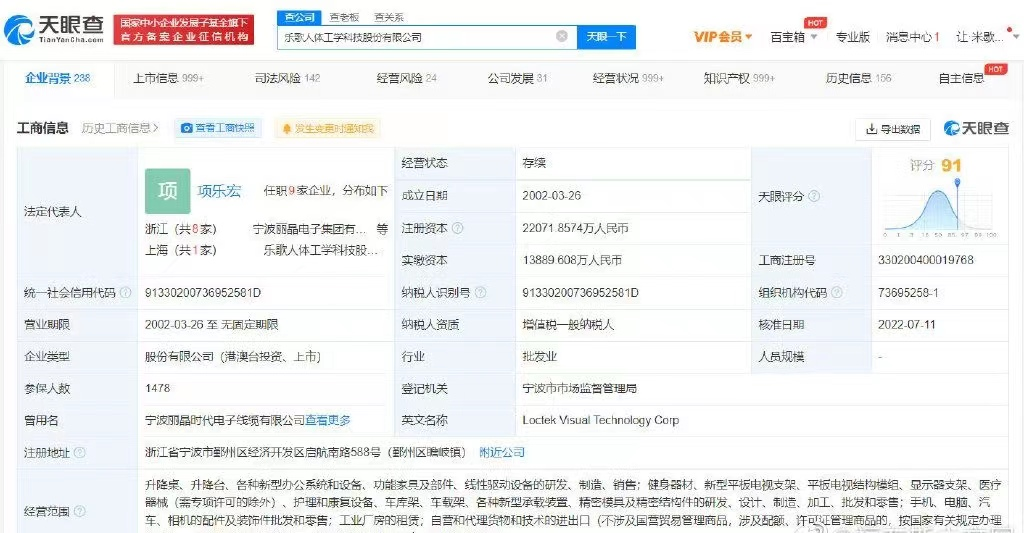This screenshot has height=533, width=1024.
Task: Open 项乐宏 legal representative profile
Action: (219, 191)
